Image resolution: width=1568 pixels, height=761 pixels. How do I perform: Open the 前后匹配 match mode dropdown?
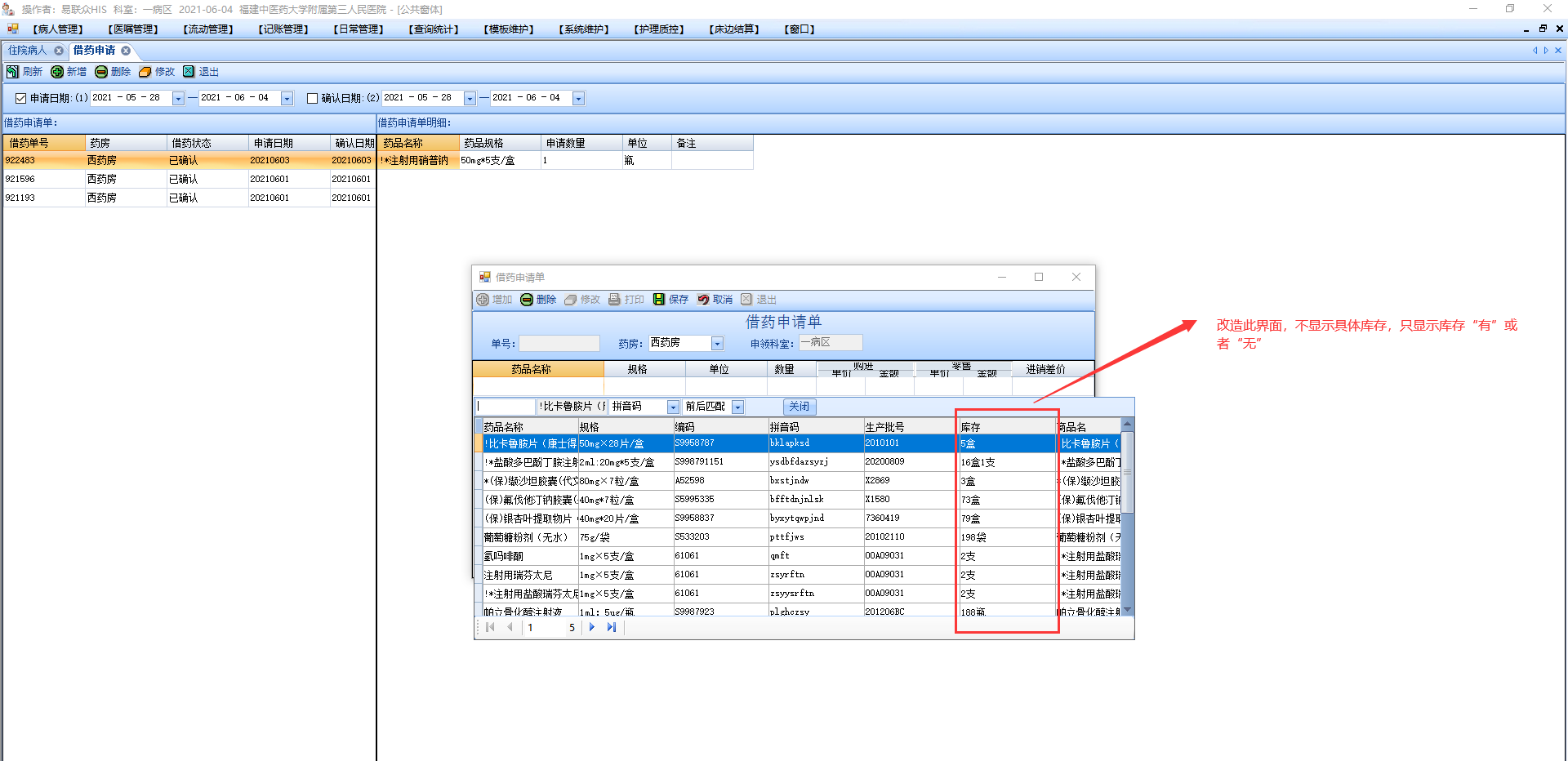pos(737,407)
